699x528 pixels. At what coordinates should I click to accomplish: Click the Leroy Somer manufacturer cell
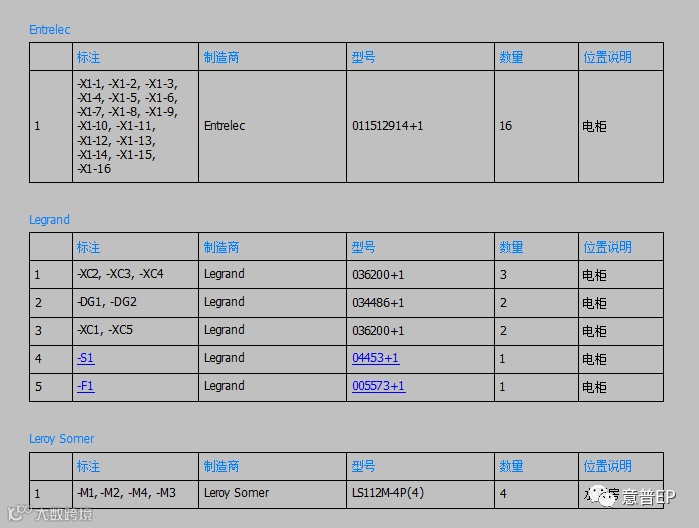click(272, 494)
